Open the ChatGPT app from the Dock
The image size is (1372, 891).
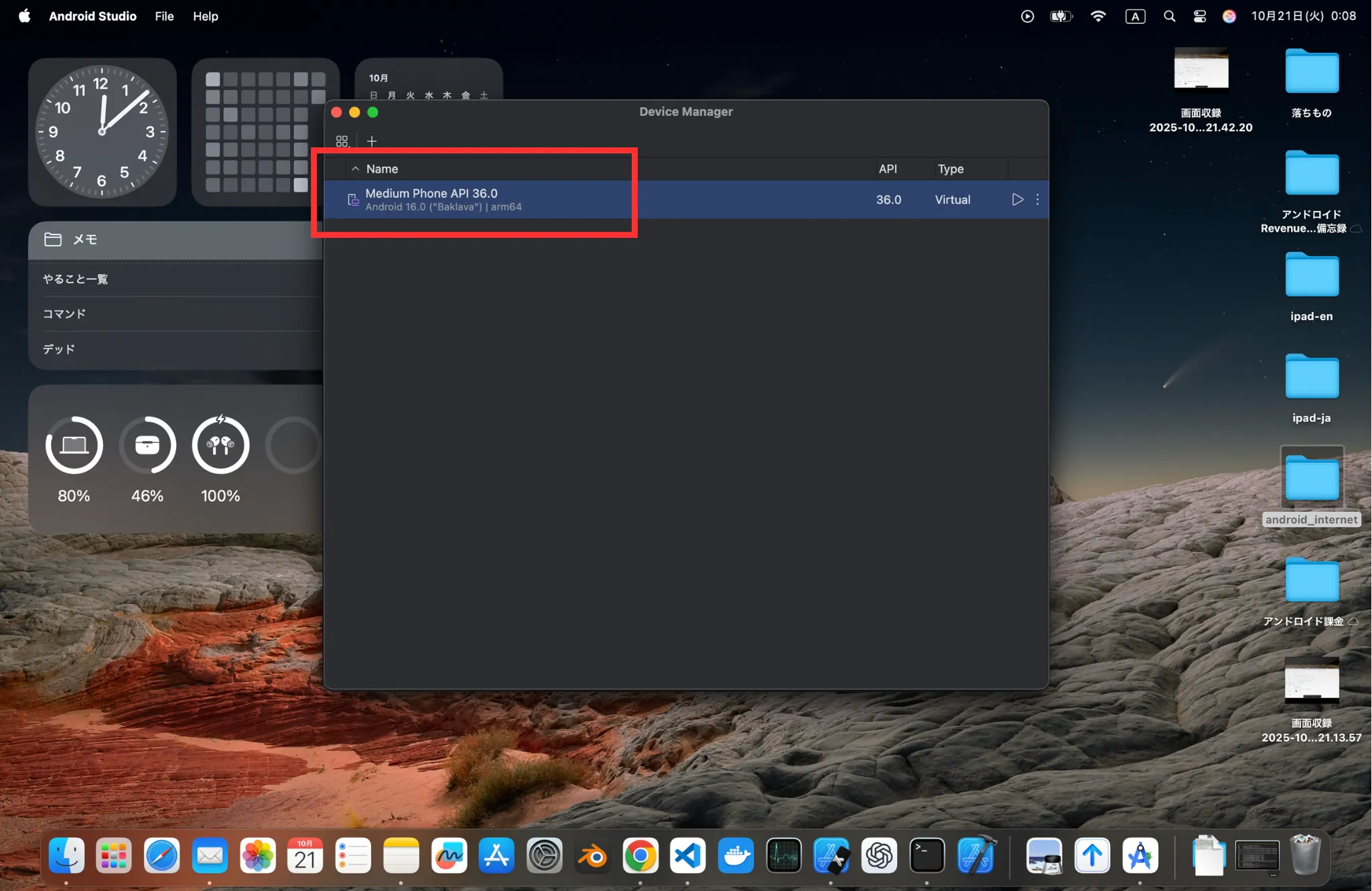[879, 855]
